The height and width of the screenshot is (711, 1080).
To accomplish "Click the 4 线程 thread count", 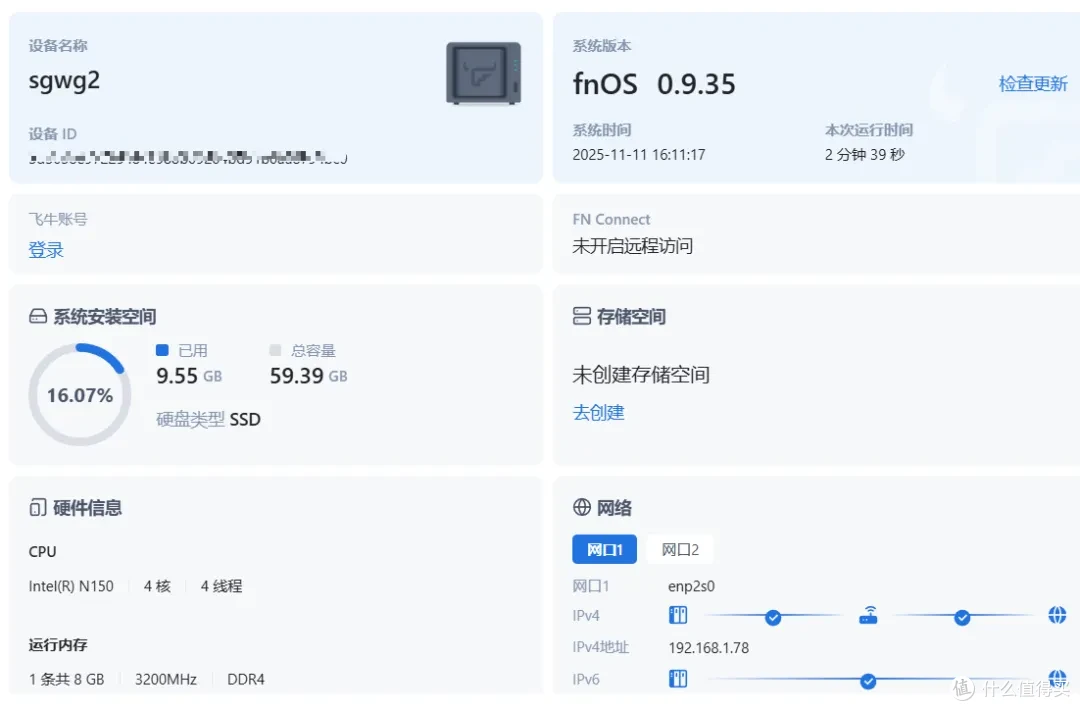I will pyautogui.click(x=221, y=586).
